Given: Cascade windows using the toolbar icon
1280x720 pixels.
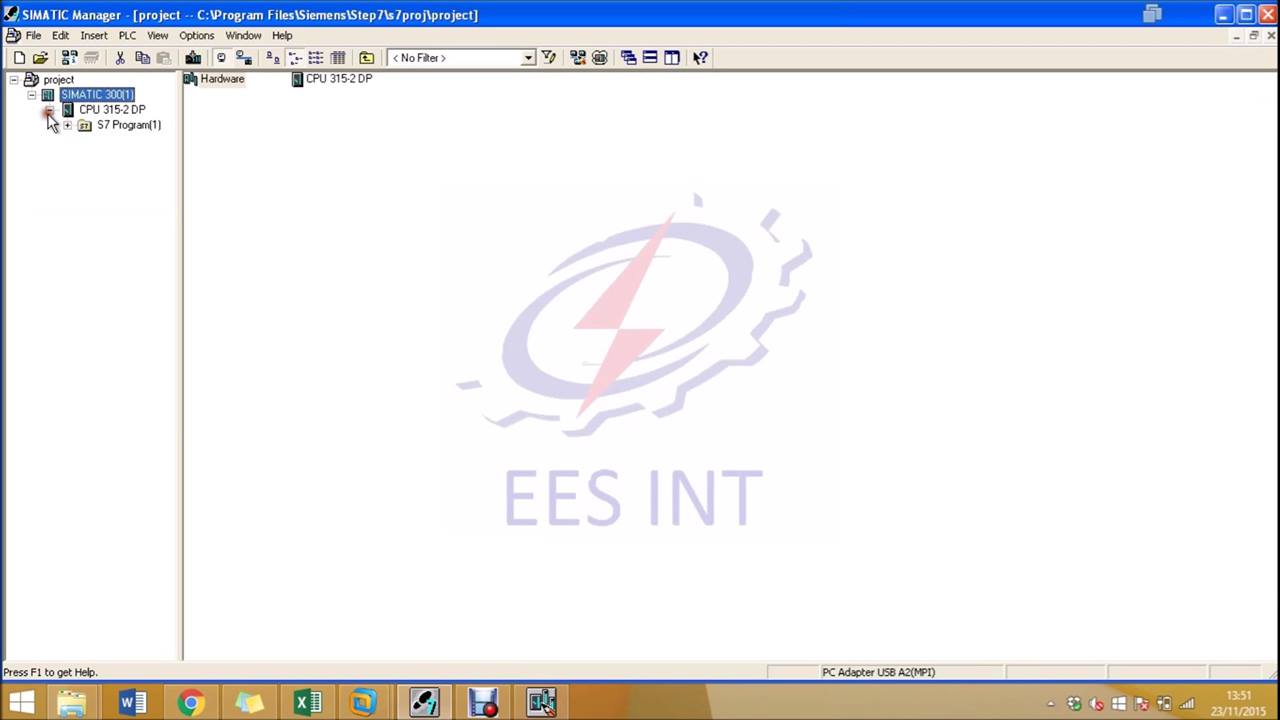Looking at the screenshot, I should tap(628, 58).
